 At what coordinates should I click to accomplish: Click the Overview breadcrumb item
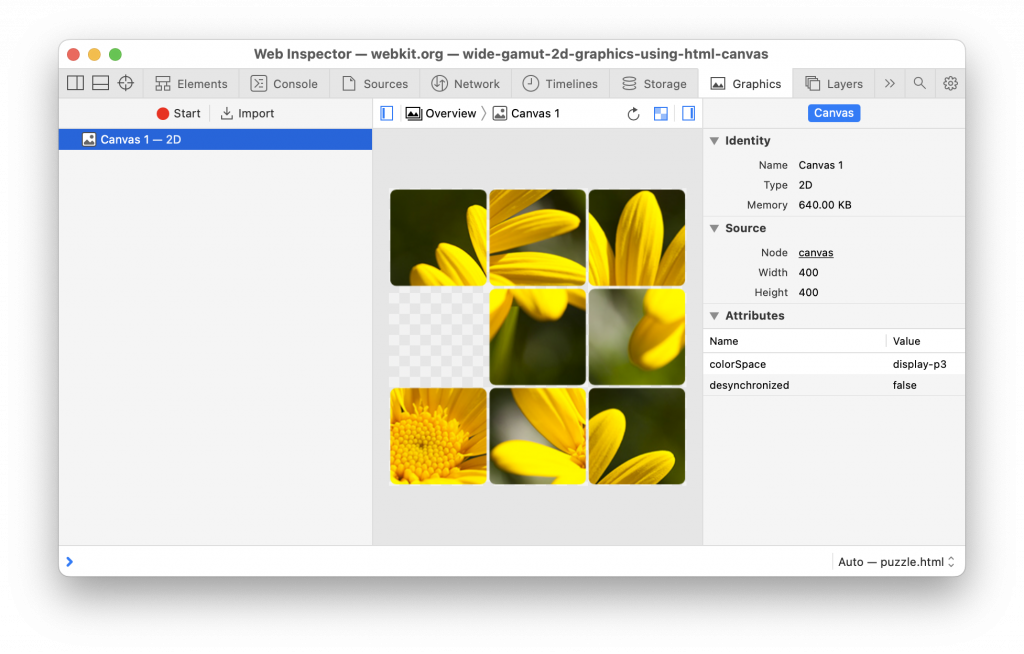[x=441, y=114]
